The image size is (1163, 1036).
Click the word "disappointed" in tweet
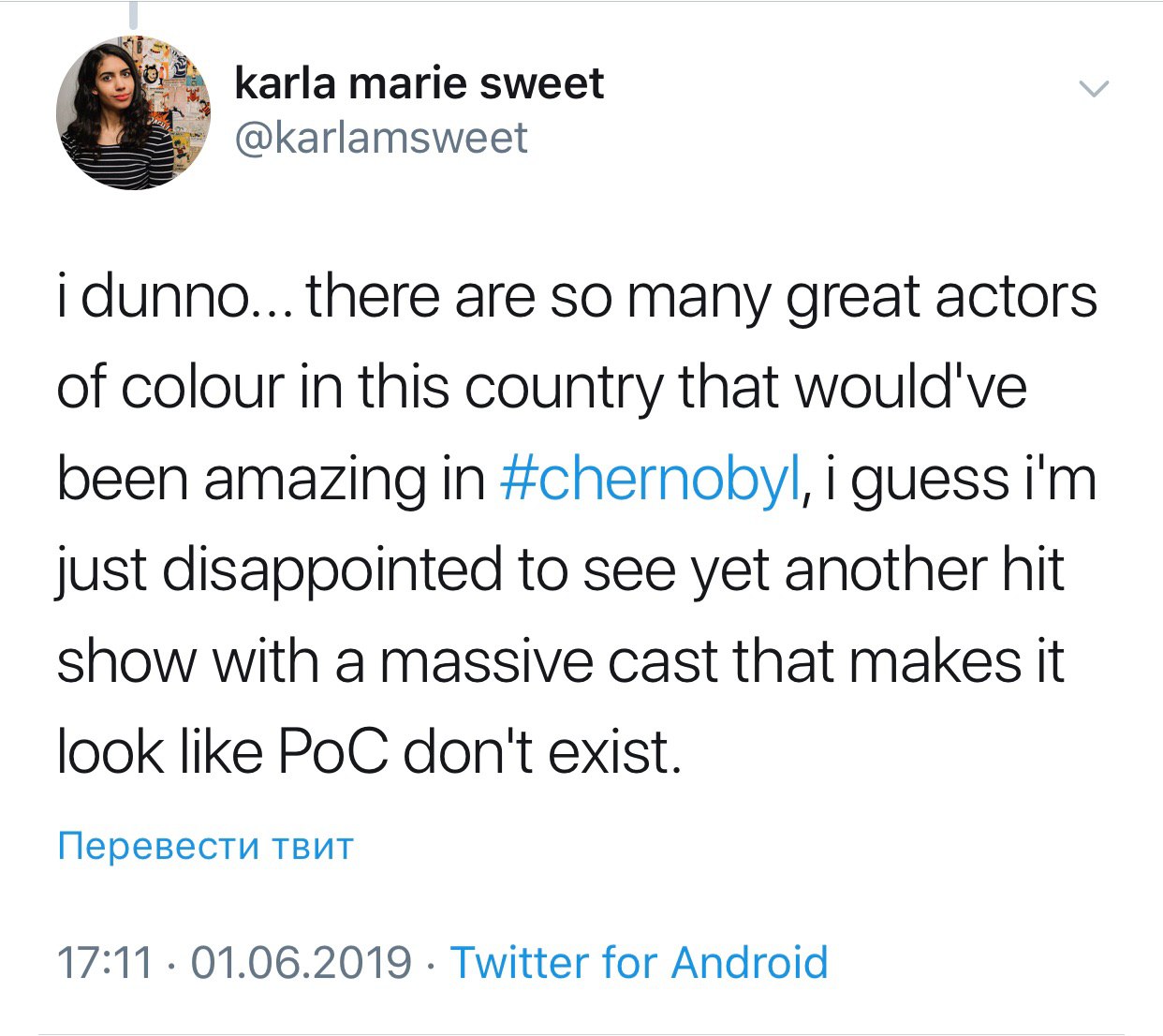coord(331,570)
